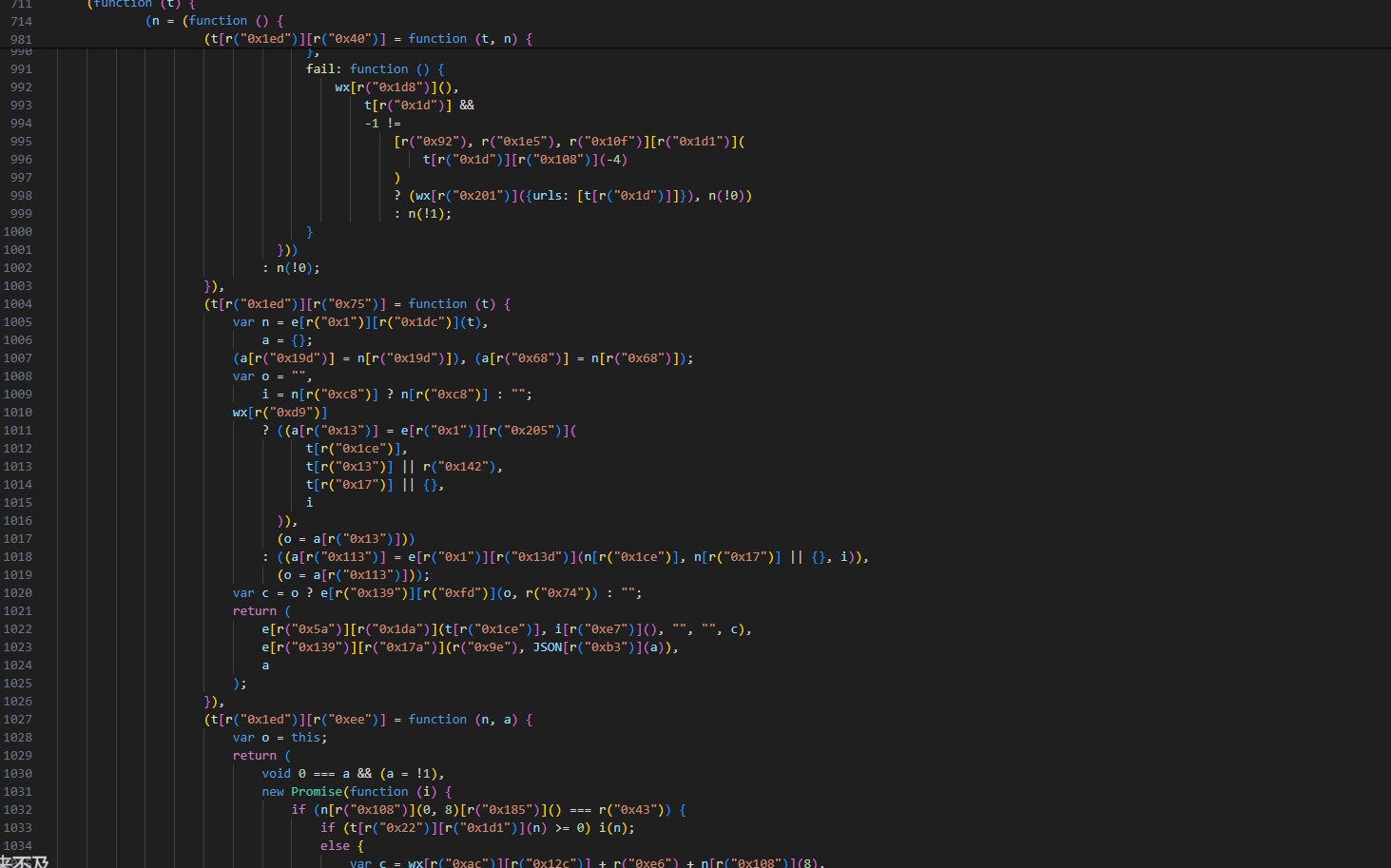The image size is (1391, 868).
Task: Jump to sticky scroll line 714
Action: (21, 21)
